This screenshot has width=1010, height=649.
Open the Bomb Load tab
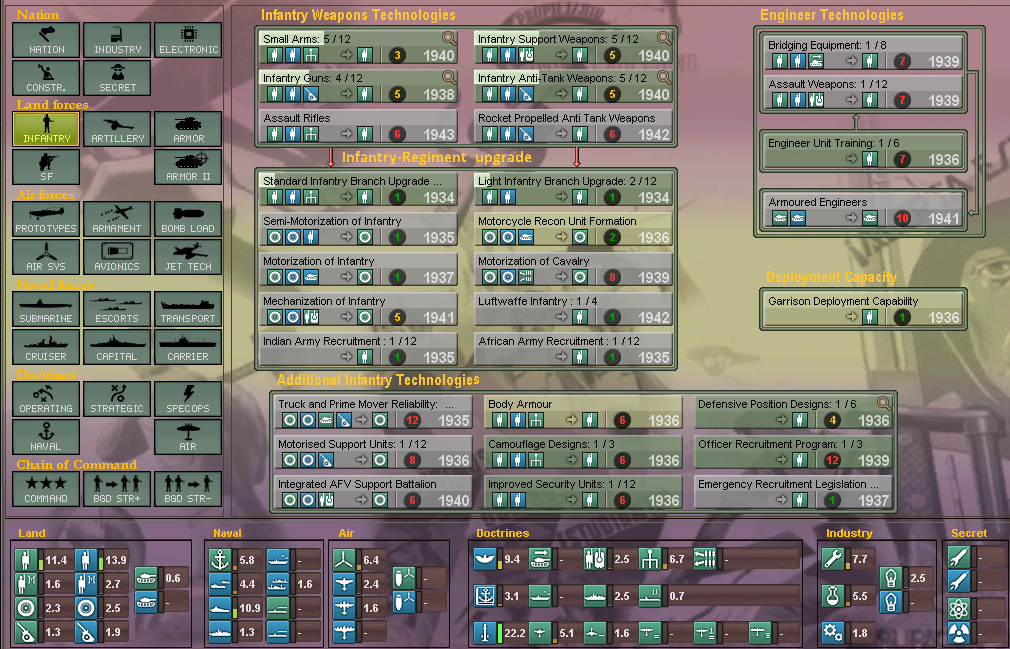(188, 219)
